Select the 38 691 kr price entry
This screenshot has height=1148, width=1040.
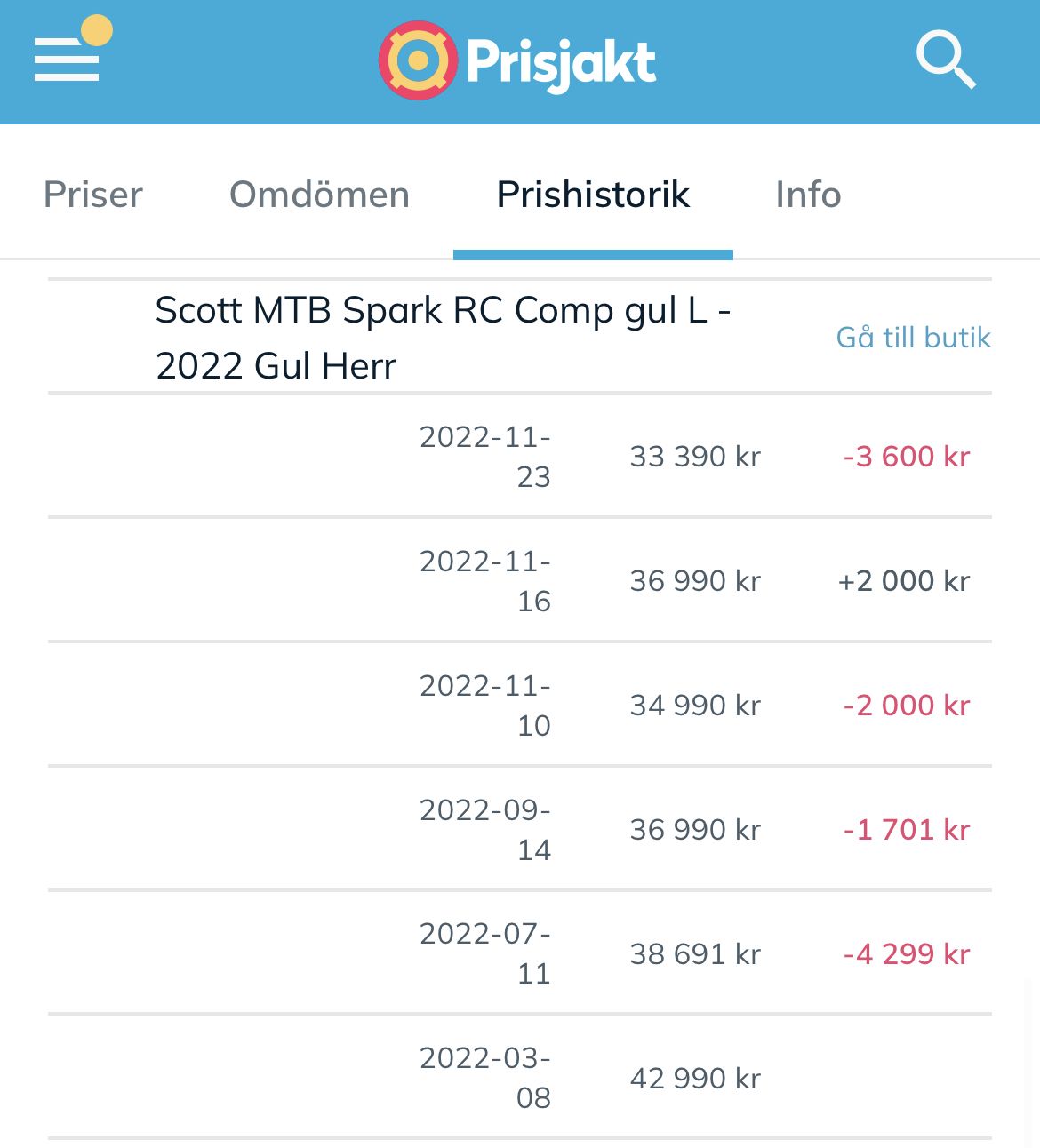click(695, 954)
